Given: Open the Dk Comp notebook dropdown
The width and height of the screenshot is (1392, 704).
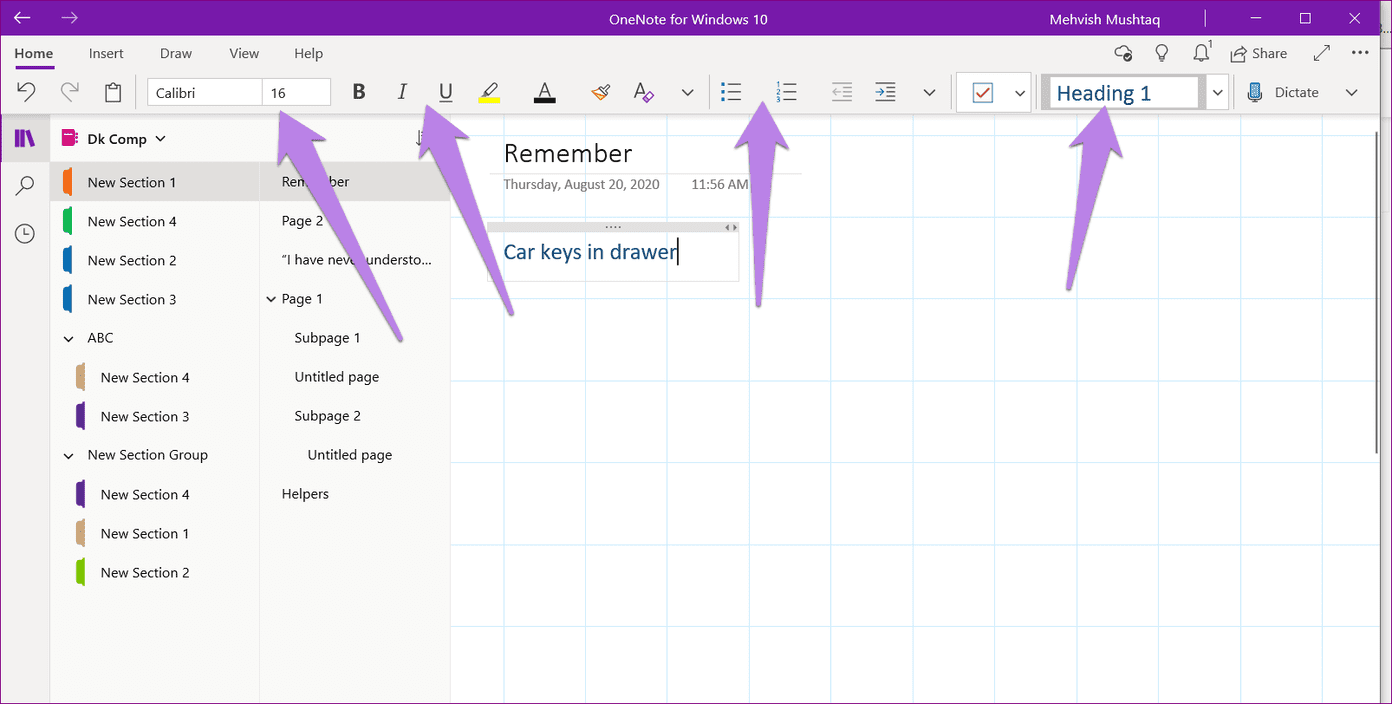Looking at the screenshot, I should click(161, 139).
